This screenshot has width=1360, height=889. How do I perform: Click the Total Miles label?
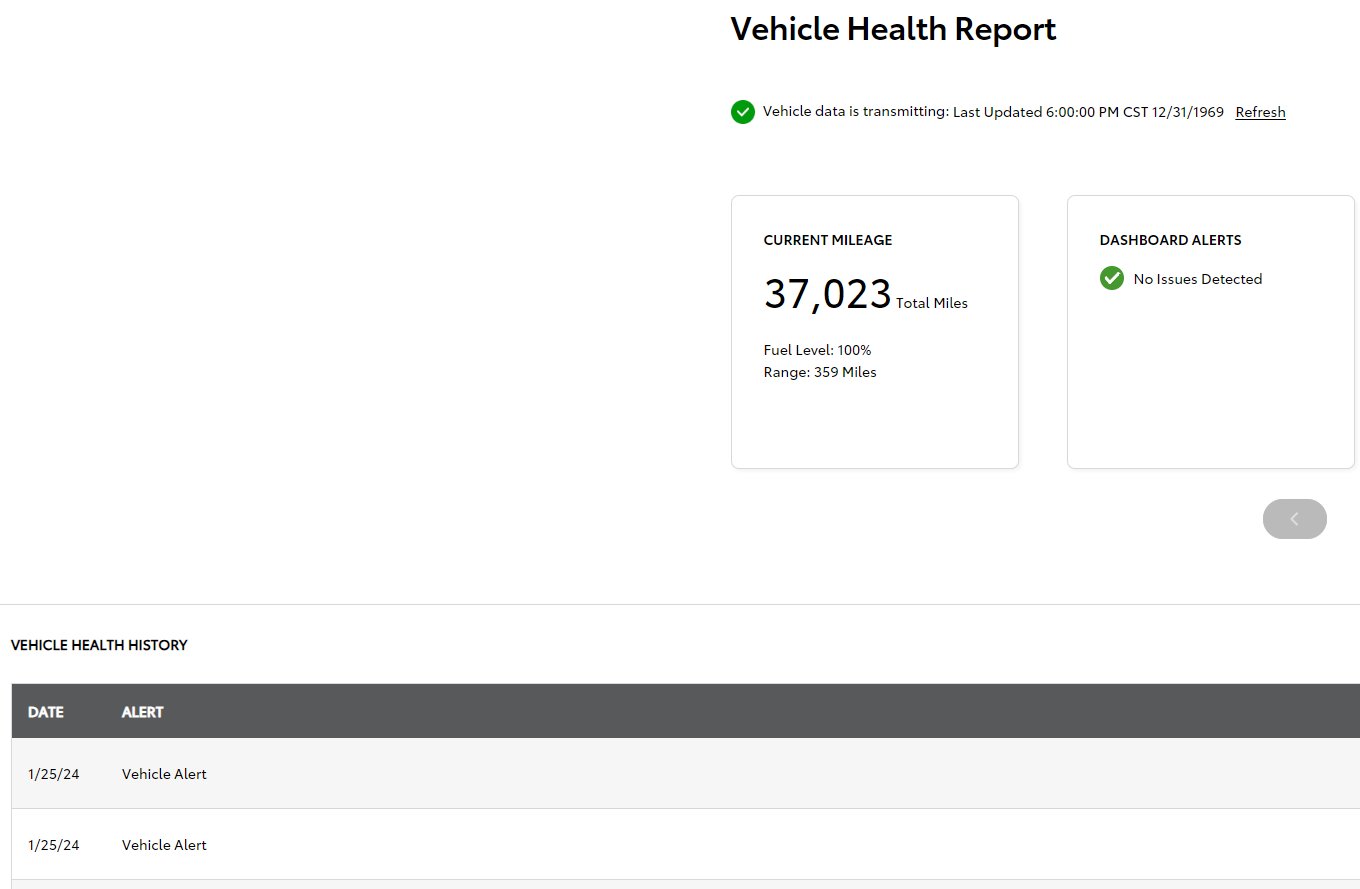pos(932,303)
